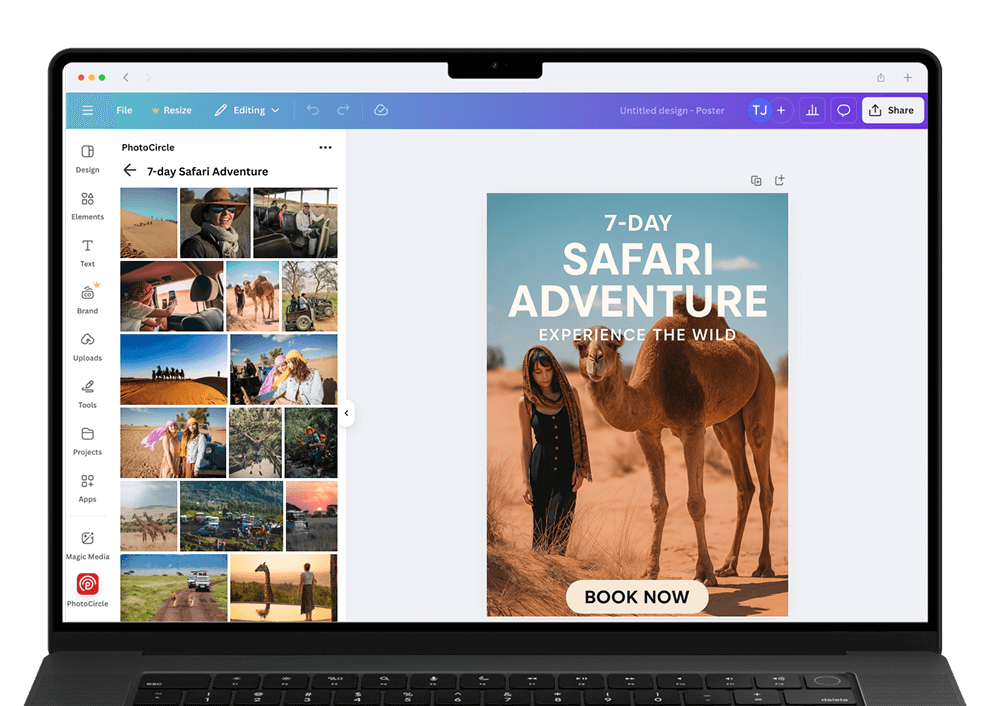
Task: Click the Share button
Action: coord(892,110)
